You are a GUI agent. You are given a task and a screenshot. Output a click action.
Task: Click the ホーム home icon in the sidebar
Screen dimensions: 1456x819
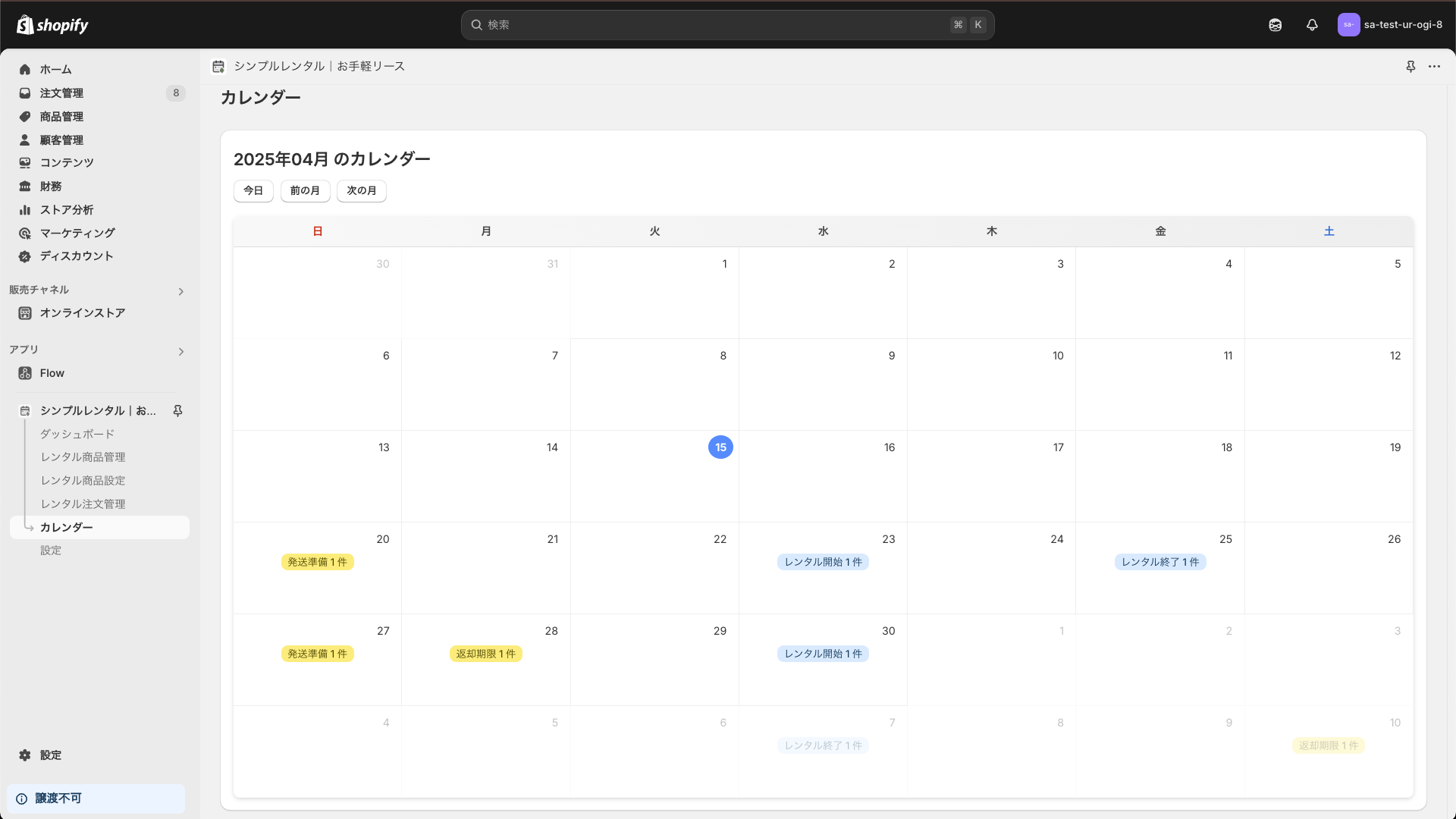(25, 69)
